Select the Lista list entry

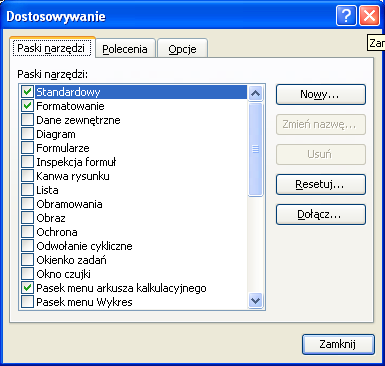tap(47, 190)
